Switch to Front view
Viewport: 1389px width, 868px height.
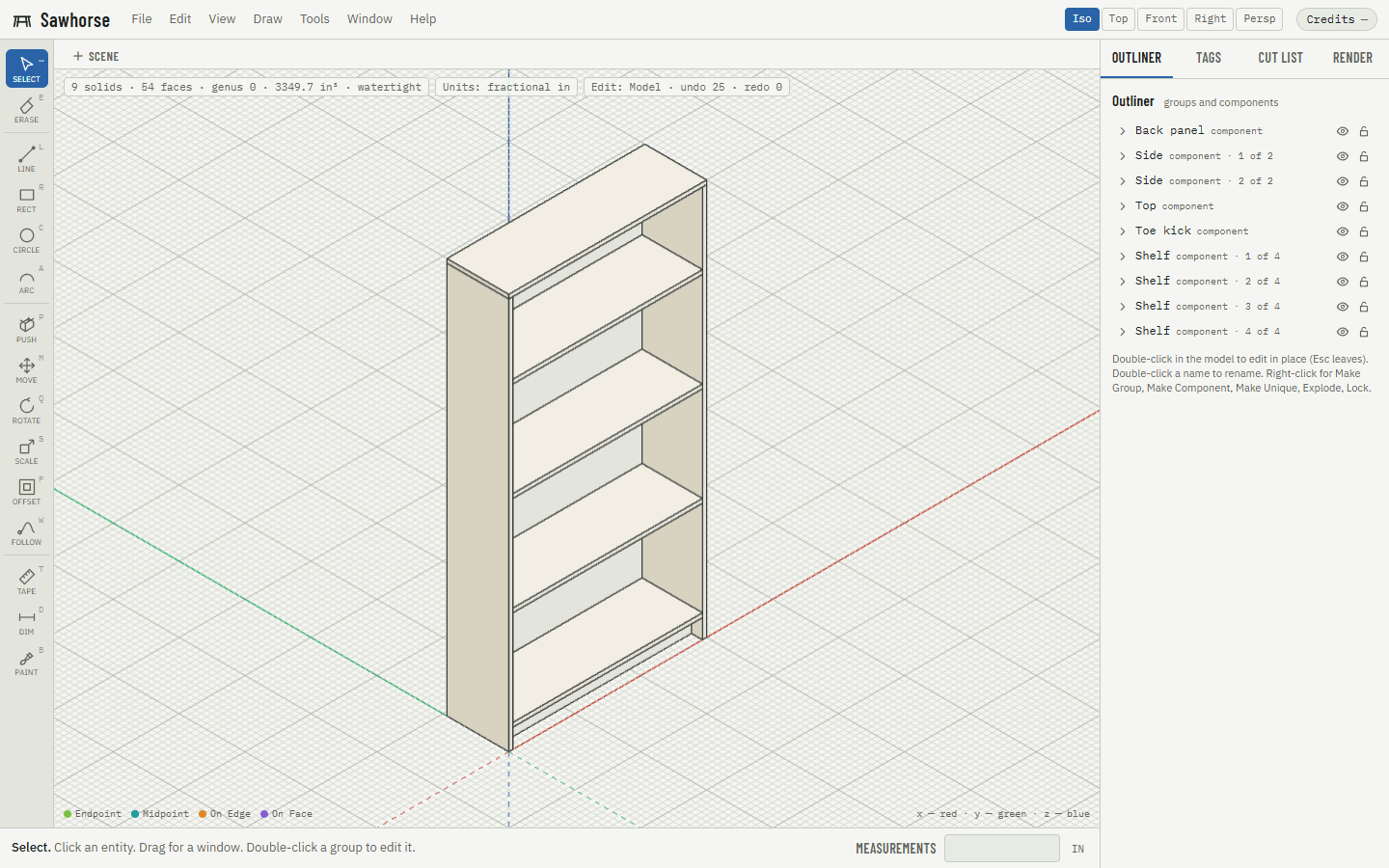point(1161,19)
